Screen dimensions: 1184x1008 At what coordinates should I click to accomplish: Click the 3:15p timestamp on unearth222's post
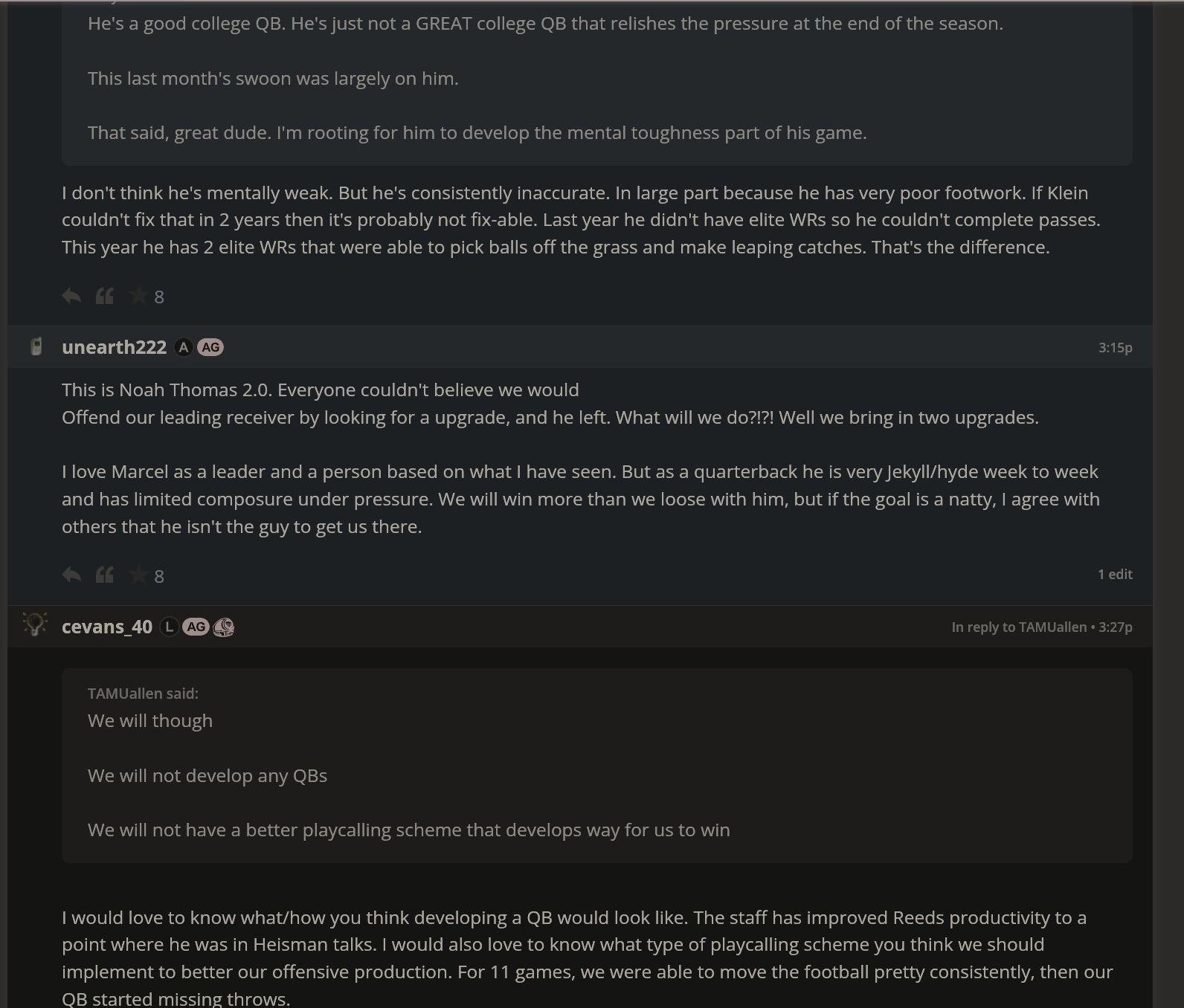(x=1115, y=347)
